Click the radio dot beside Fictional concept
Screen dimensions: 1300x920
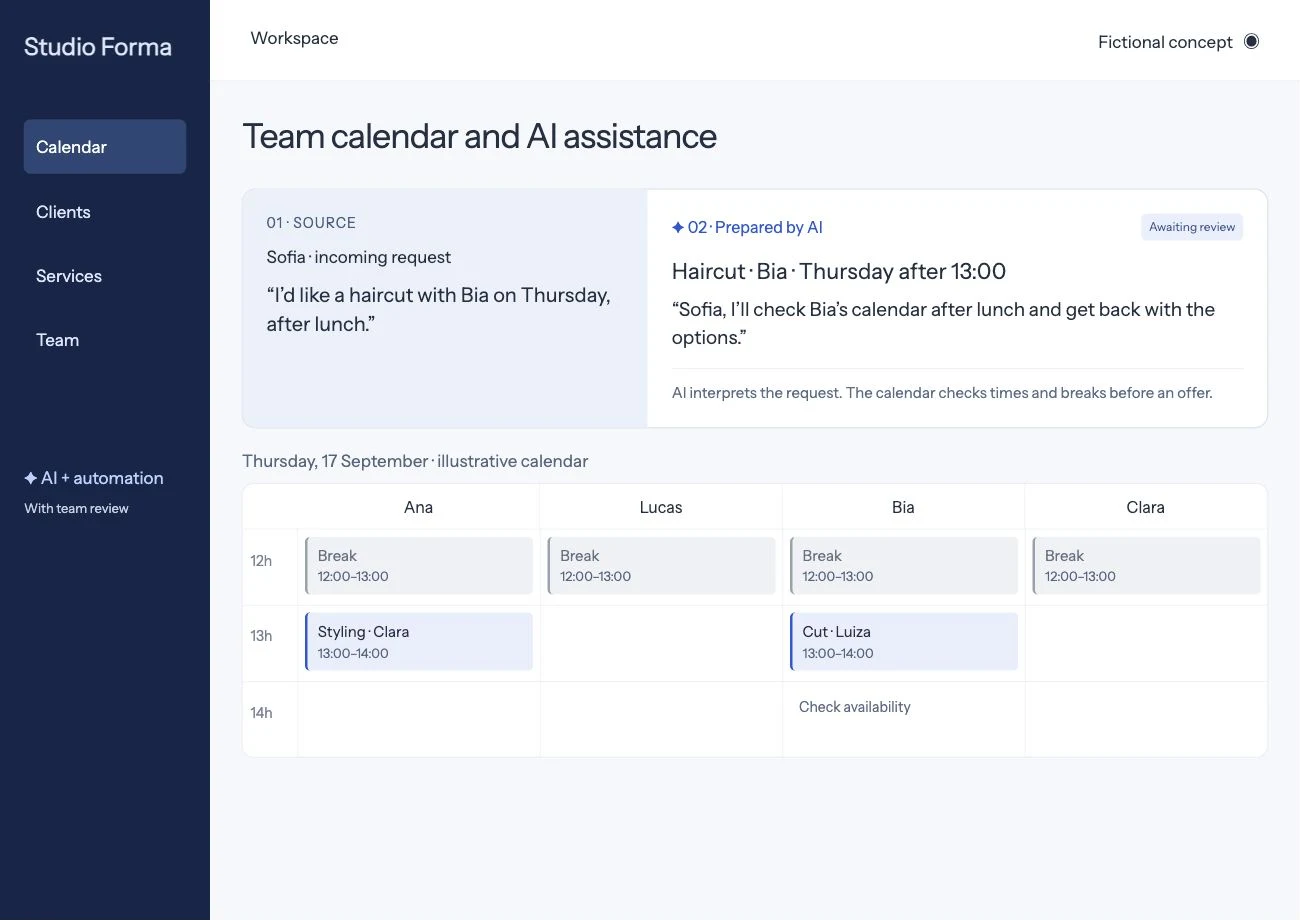click(x=1251, y=41)
